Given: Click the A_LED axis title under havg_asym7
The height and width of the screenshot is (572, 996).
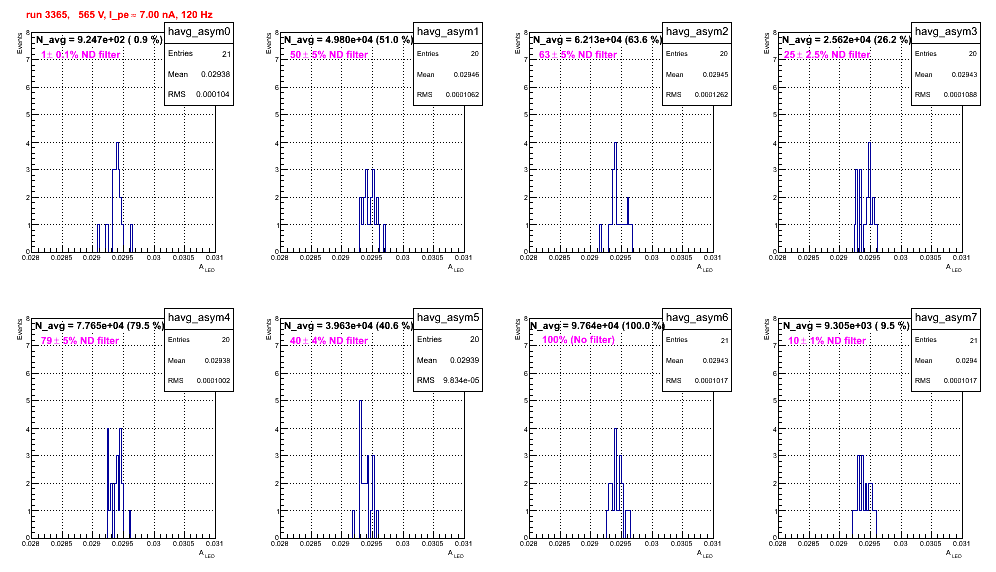Looking at the screenshot, I should click(x=954, y=554).
